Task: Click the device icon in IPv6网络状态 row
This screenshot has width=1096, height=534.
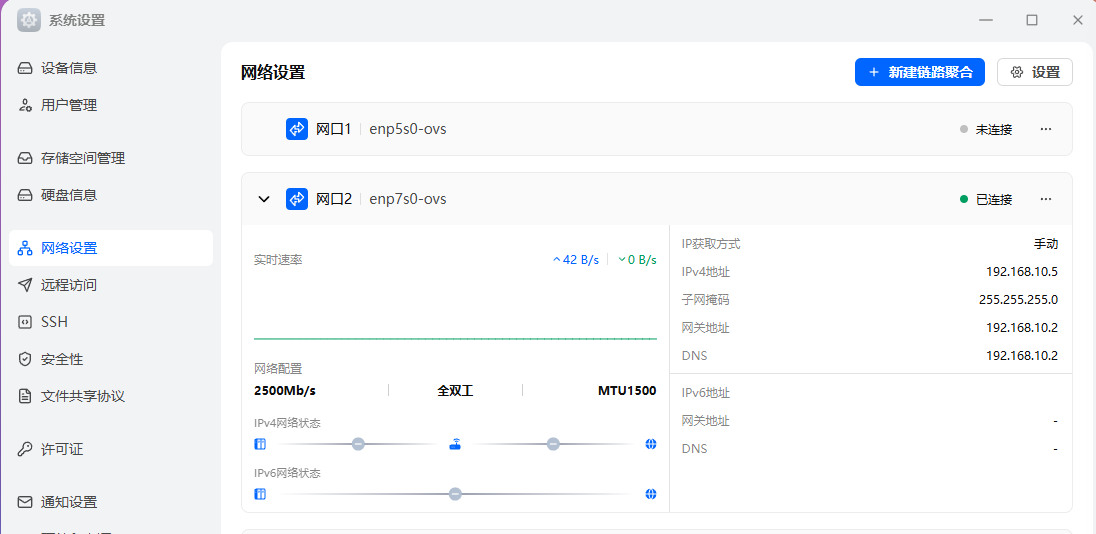Action: click(x=260, y=494)
